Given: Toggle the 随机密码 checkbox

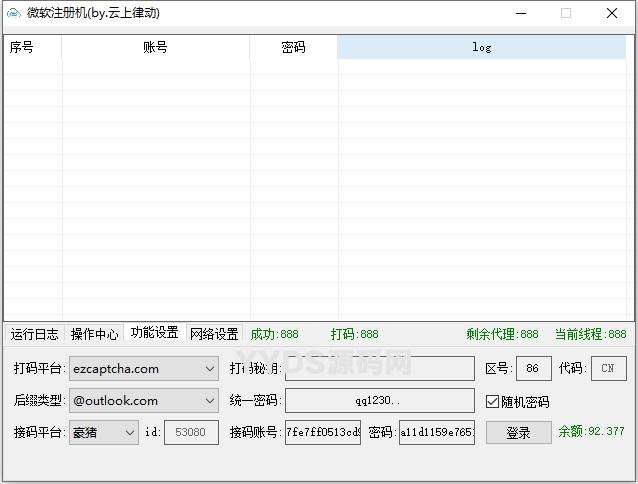Looking at the screenshot, I should (x=492, y=402).
